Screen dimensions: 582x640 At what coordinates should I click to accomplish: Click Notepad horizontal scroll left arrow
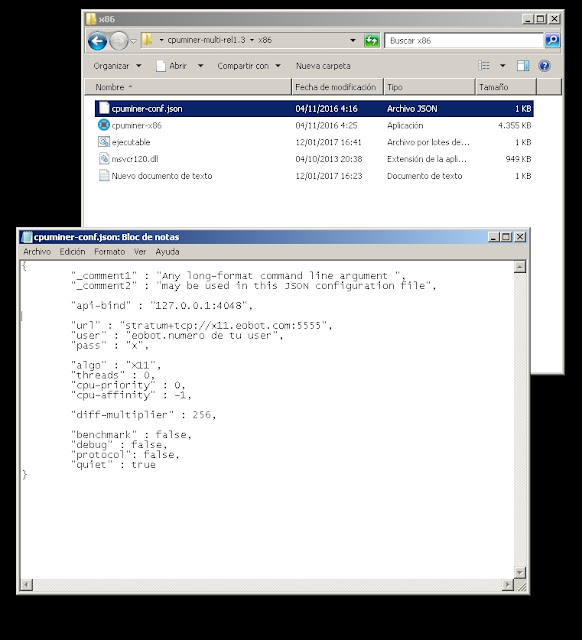click(27, 585)
